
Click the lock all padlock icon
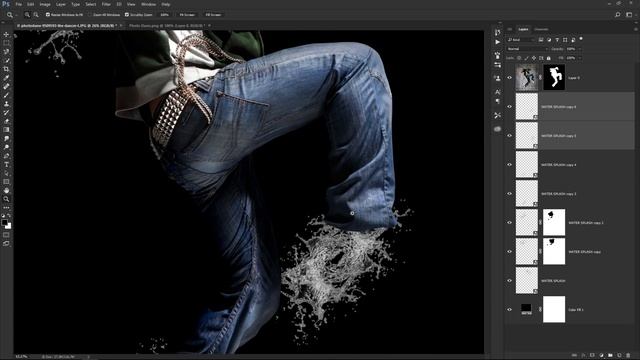point(549,58)
